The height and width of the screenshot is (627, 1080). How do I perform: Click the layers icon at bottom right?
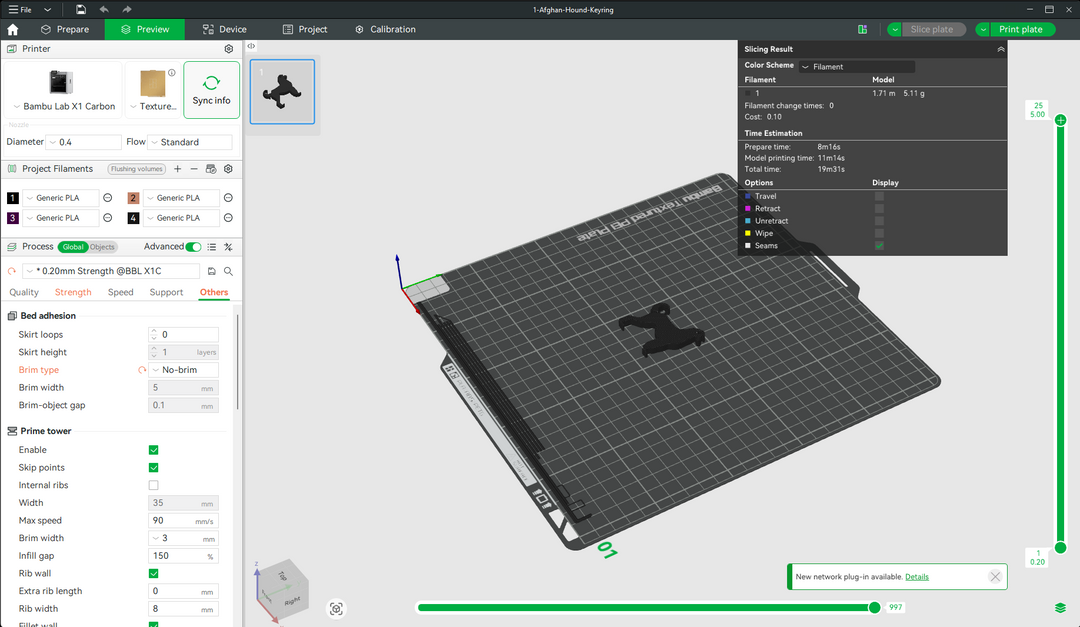coord(1061,607)
